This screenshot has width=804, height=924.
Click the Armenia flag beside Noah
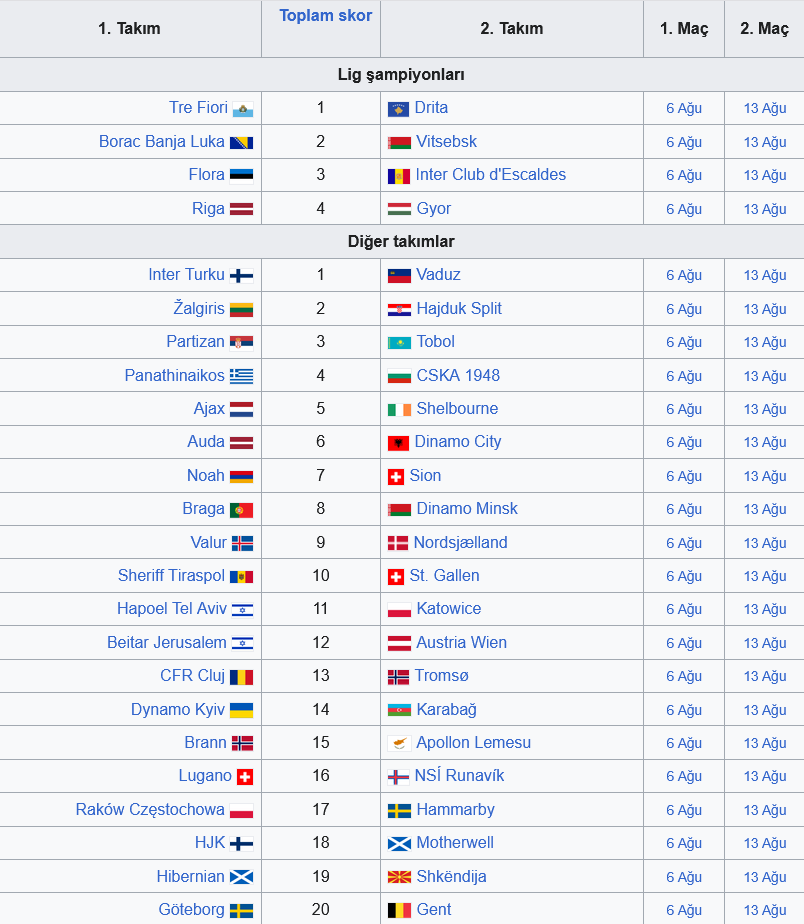(242, 476)
